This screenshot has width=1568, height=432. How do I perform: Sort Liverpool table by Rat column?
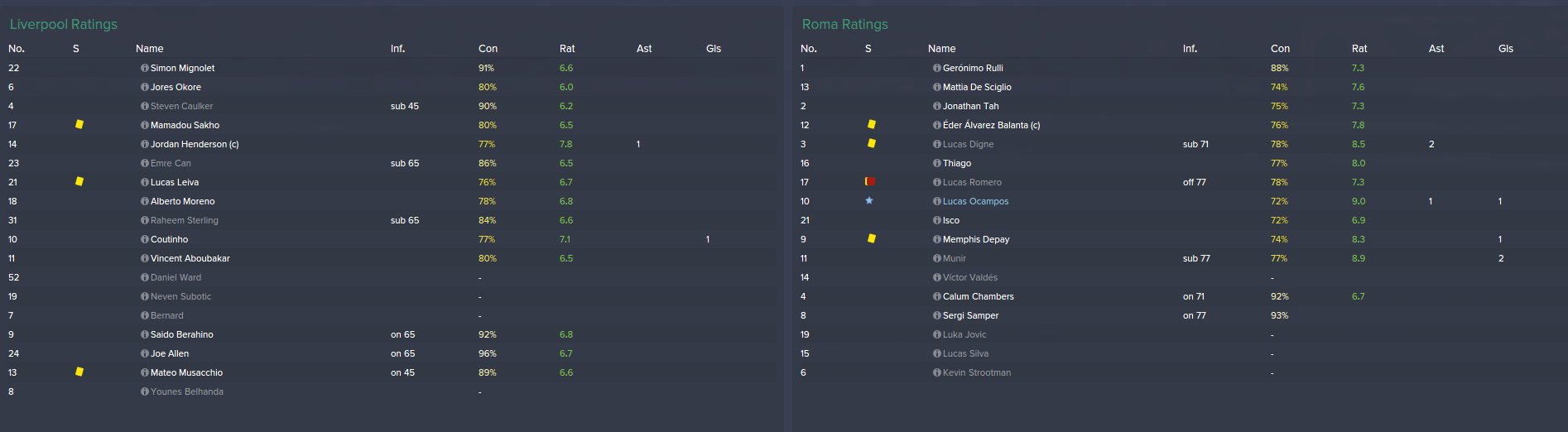tap(567, 49)
